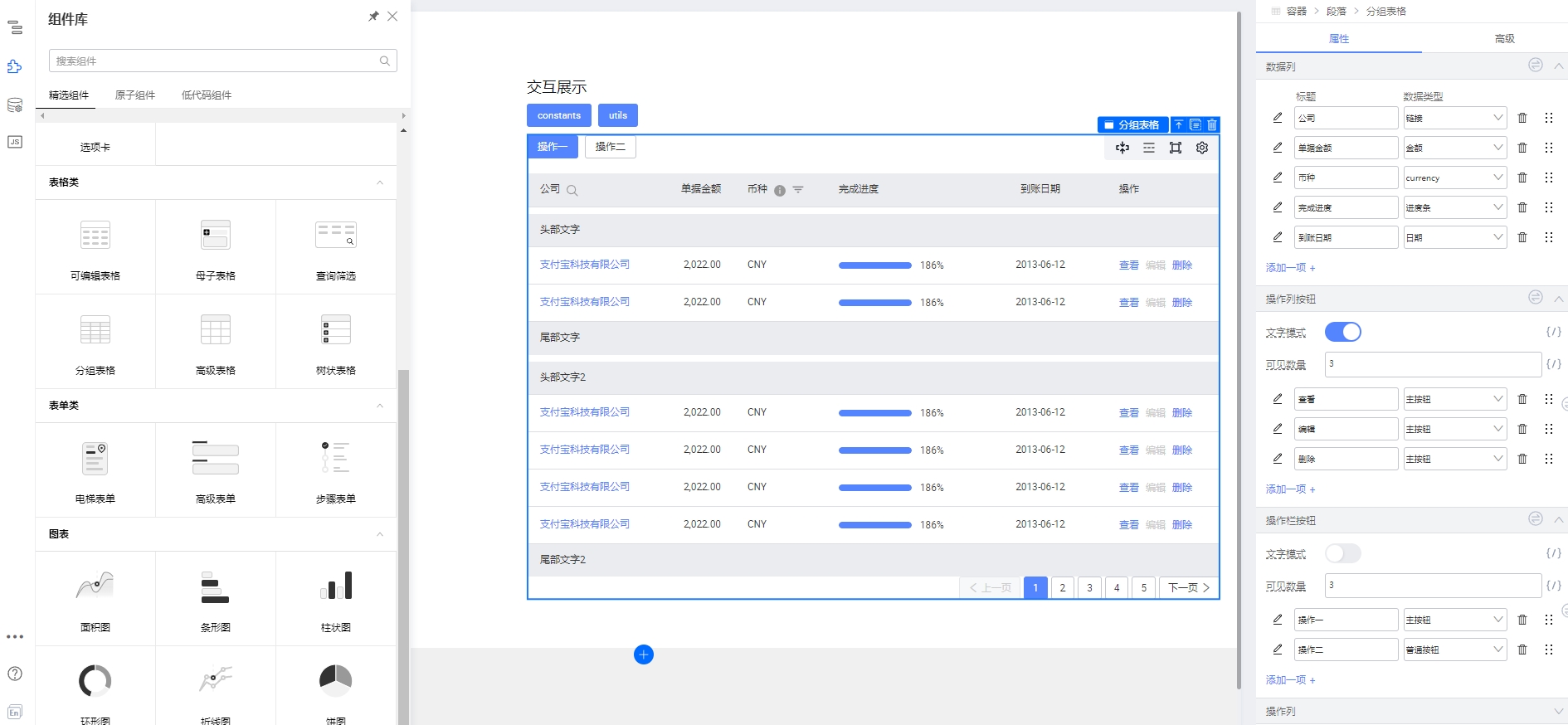The image size is (1568, 725).
Task: Open the component library puzzle icon
Action: 15,66
